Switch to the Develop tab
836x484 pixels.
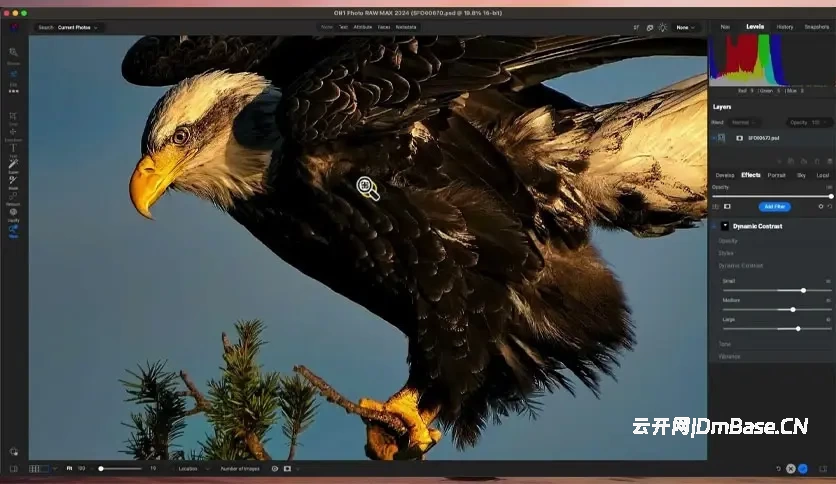725,175
